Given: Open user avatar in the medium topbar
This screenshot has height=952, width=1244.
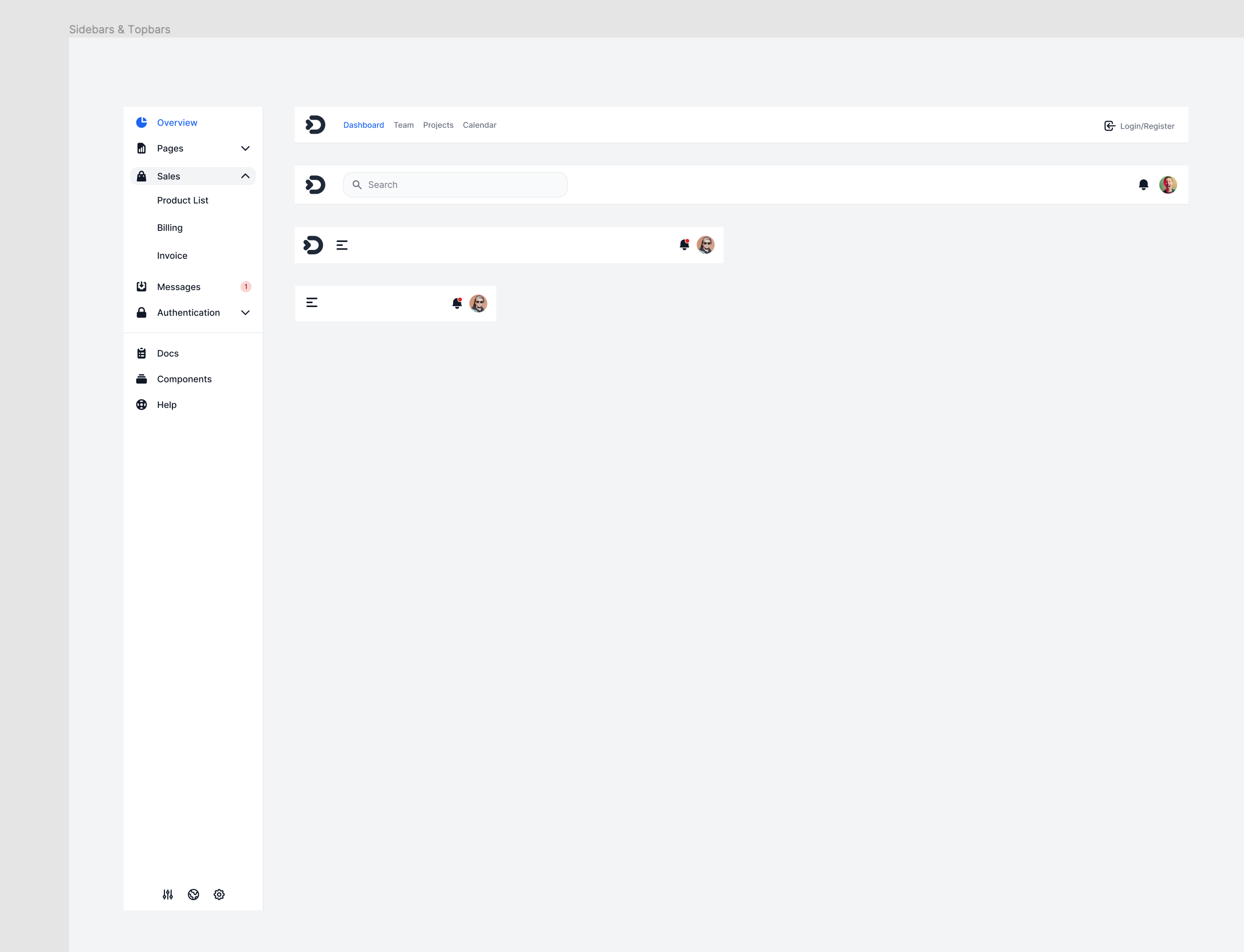Looking at the screenshot, I should click(706, 245).
